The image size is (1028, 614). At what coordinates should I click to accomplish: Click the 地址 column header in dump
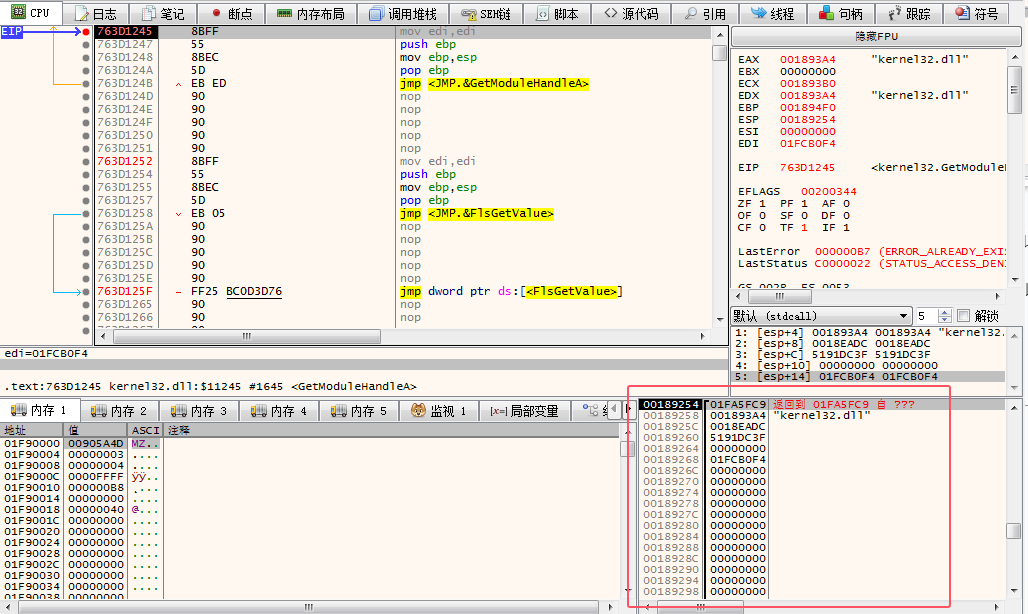click(x=32, y=431)
